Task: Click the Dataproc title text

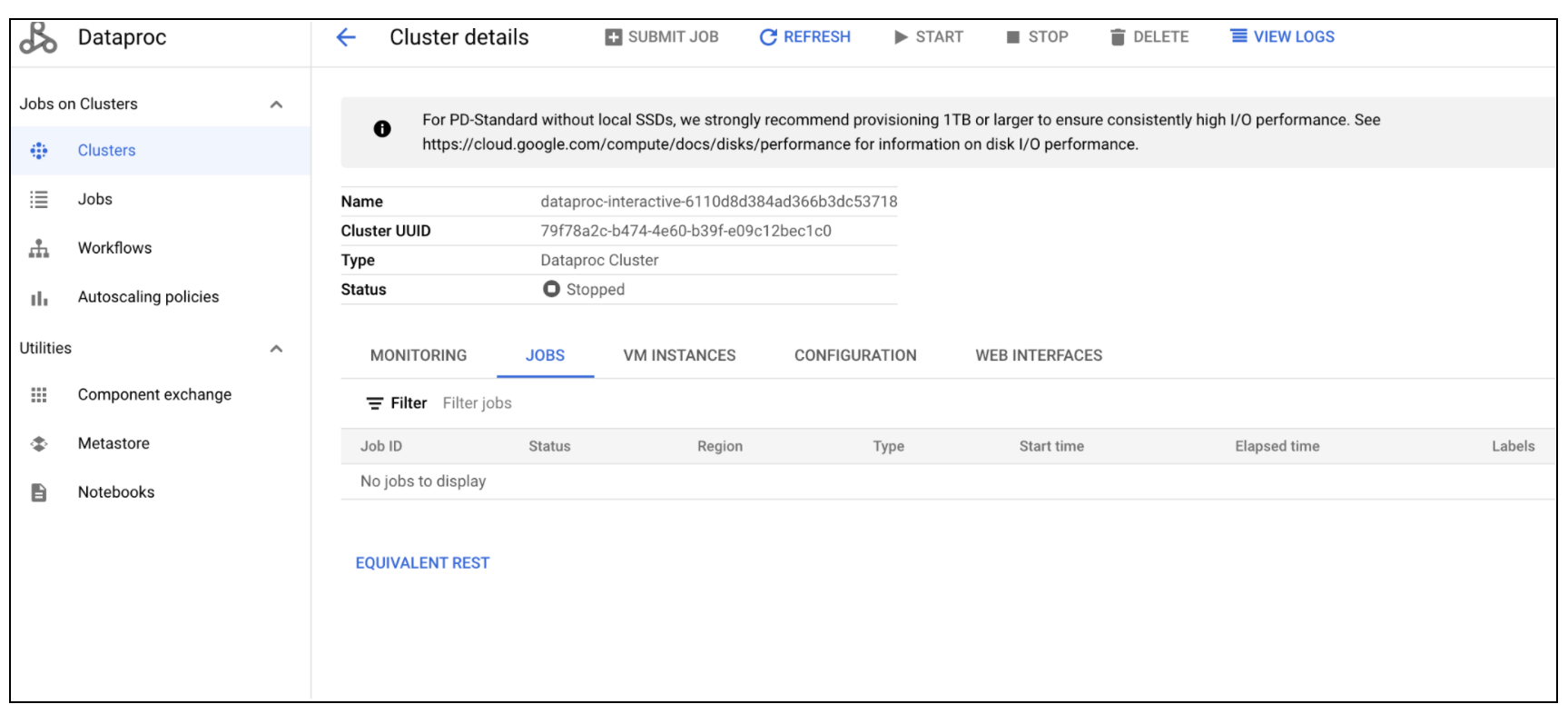Action: coord(123,37)
